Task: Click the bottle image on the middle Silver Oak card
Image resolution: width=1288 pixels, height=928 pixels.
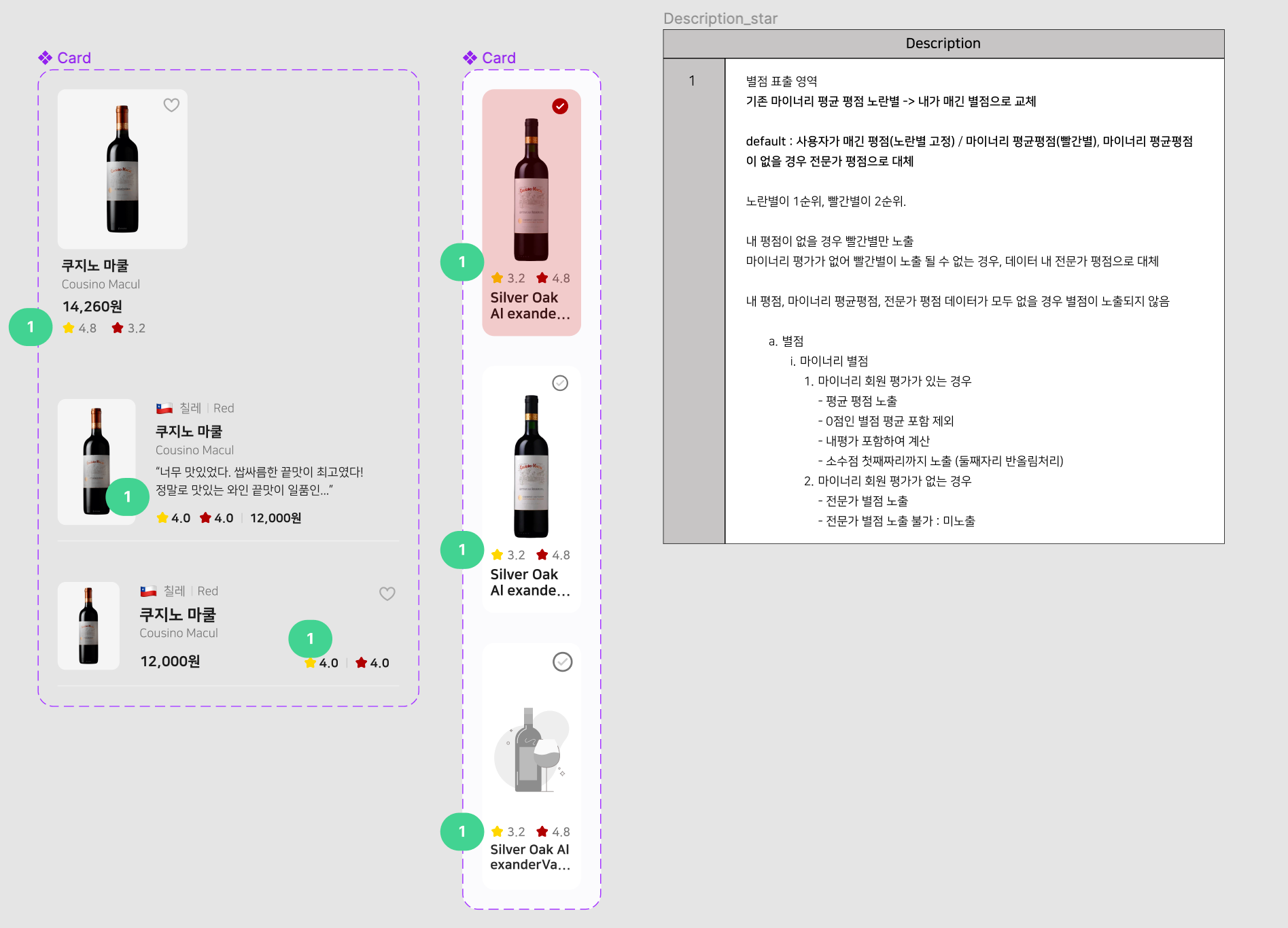Action: click(532, 466)
